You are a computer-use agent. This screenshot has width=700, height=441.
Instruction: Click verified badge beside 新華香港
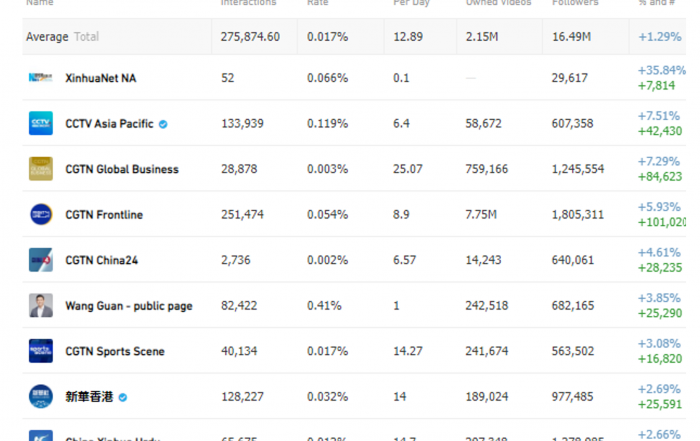123,397
